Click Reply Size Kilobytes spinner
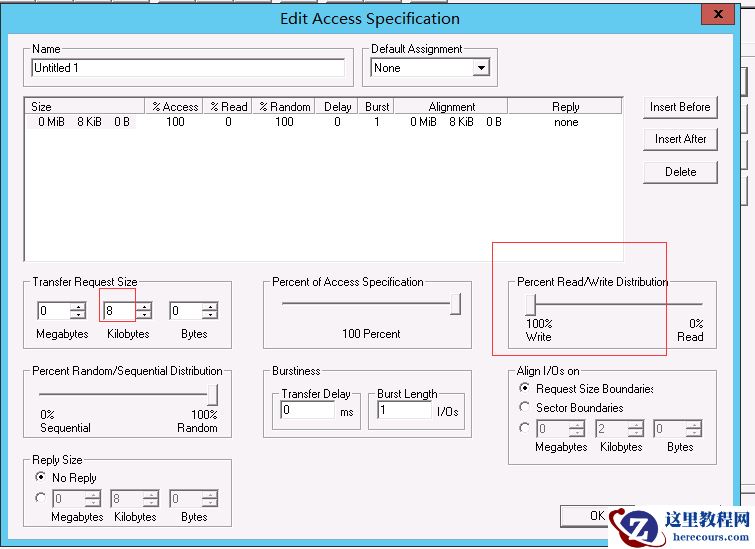Screen dimensions: 755x549 (x=151, y=499)
